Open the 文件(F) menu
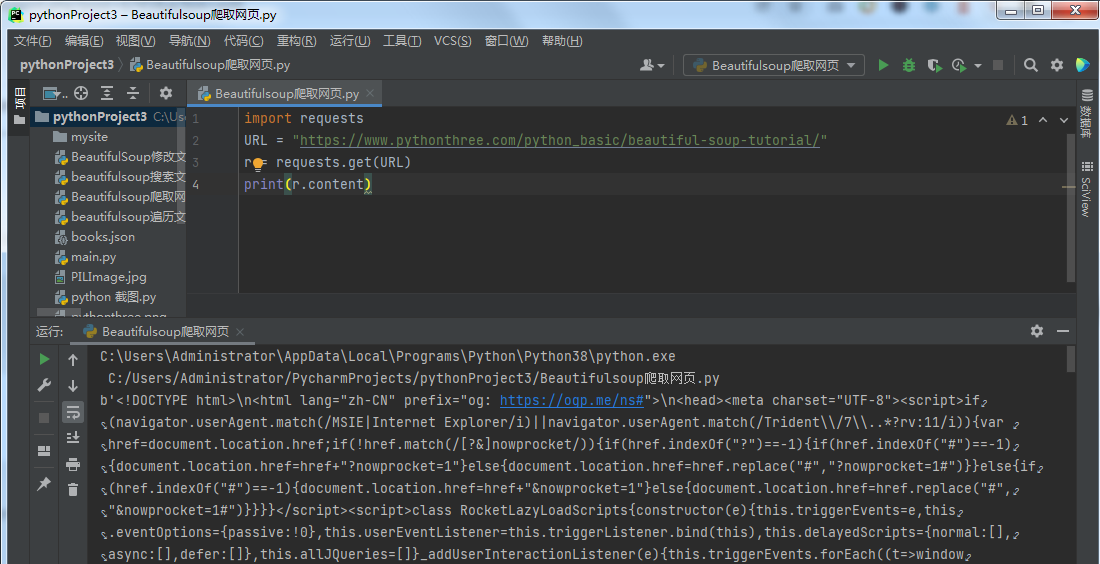This screenshot has width=1100, height=564. 32,41
